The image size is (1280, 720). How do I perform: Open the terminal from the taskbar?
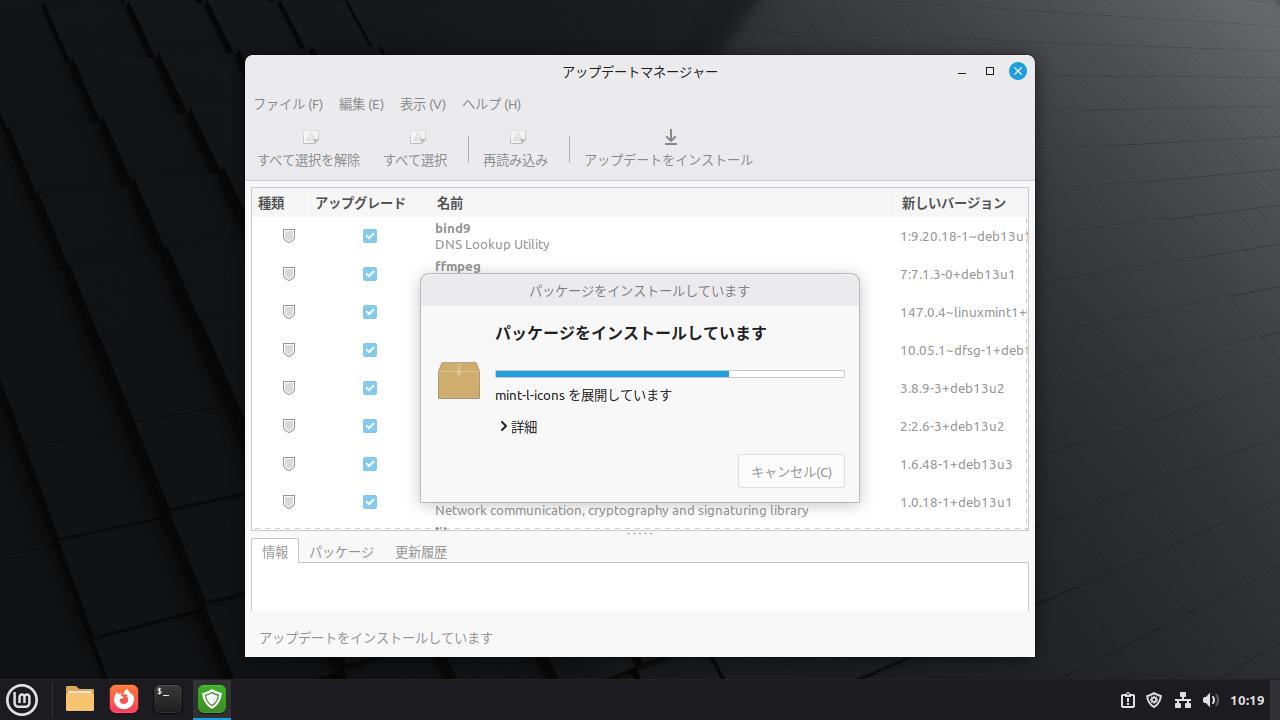coord(167,699)
